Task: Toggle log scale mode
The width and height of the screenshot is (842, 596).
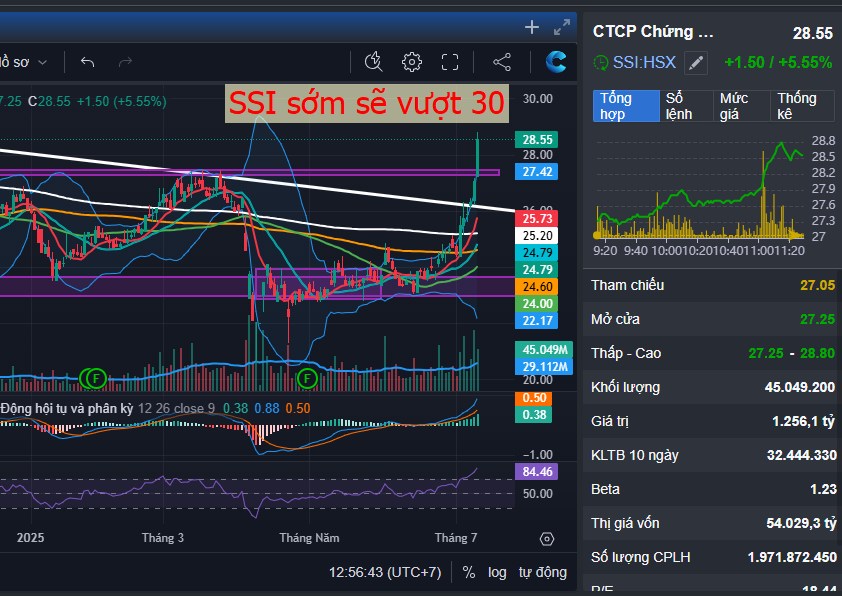Action: (x=497, y=572)
